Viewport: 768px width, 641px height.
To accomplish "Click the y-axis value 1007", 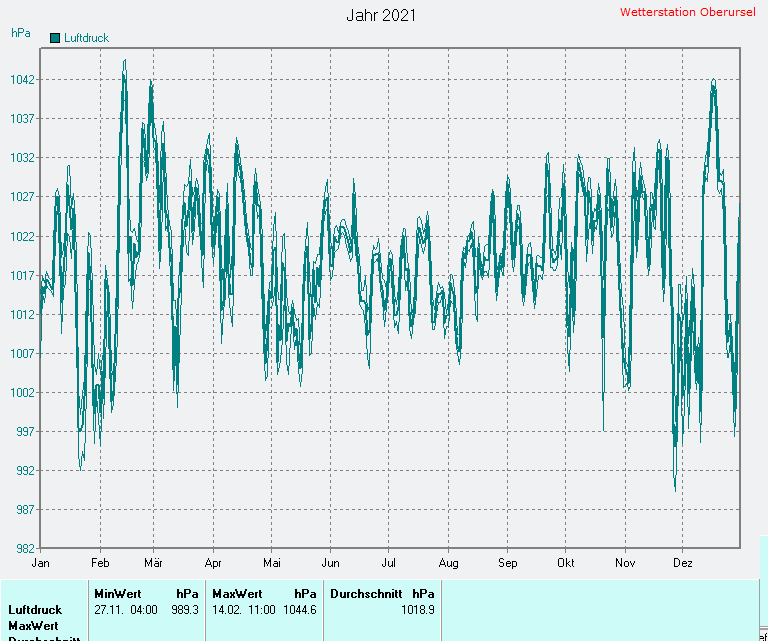I will click(23, 354).
